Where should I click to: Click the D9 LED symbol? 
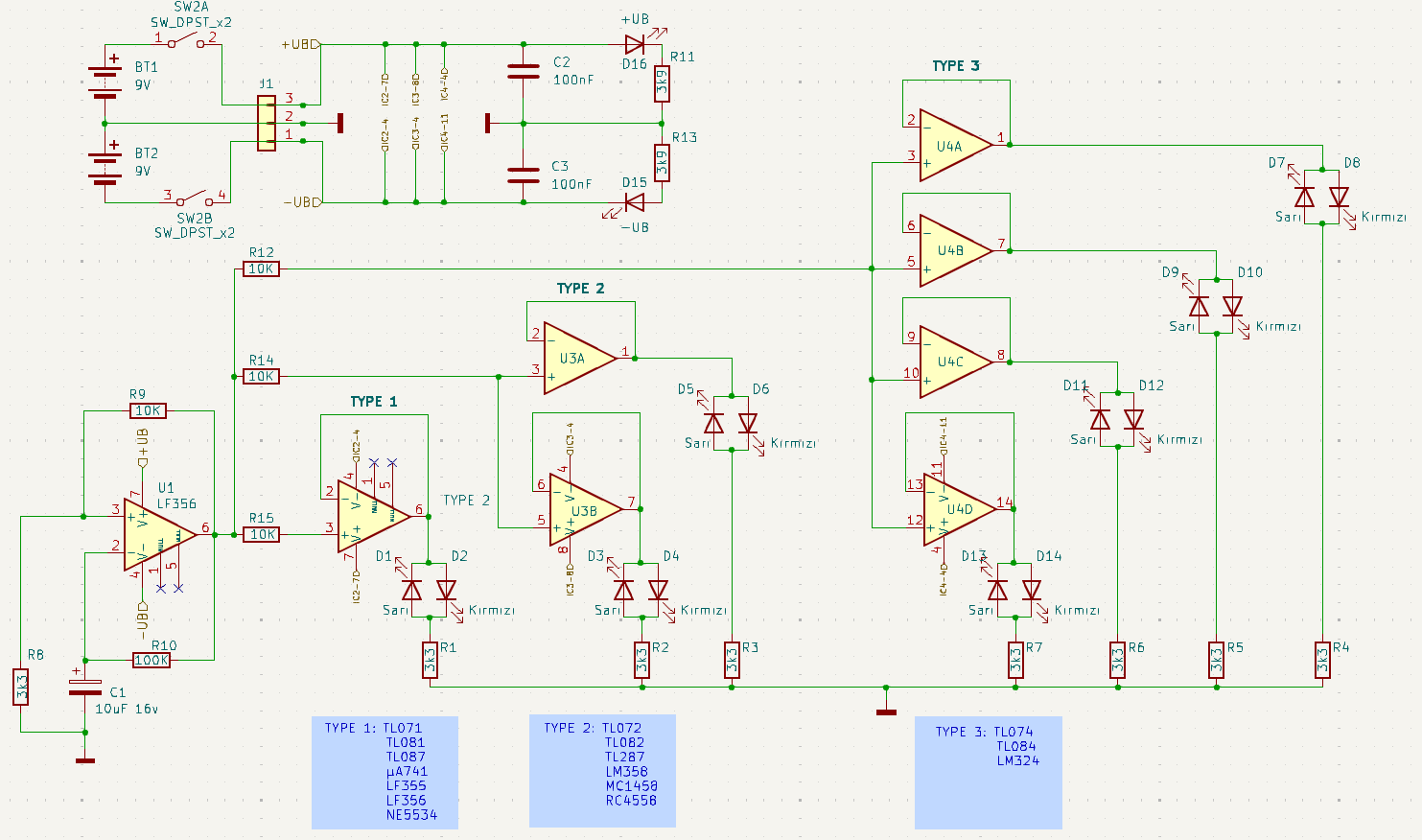point(1199,307)
